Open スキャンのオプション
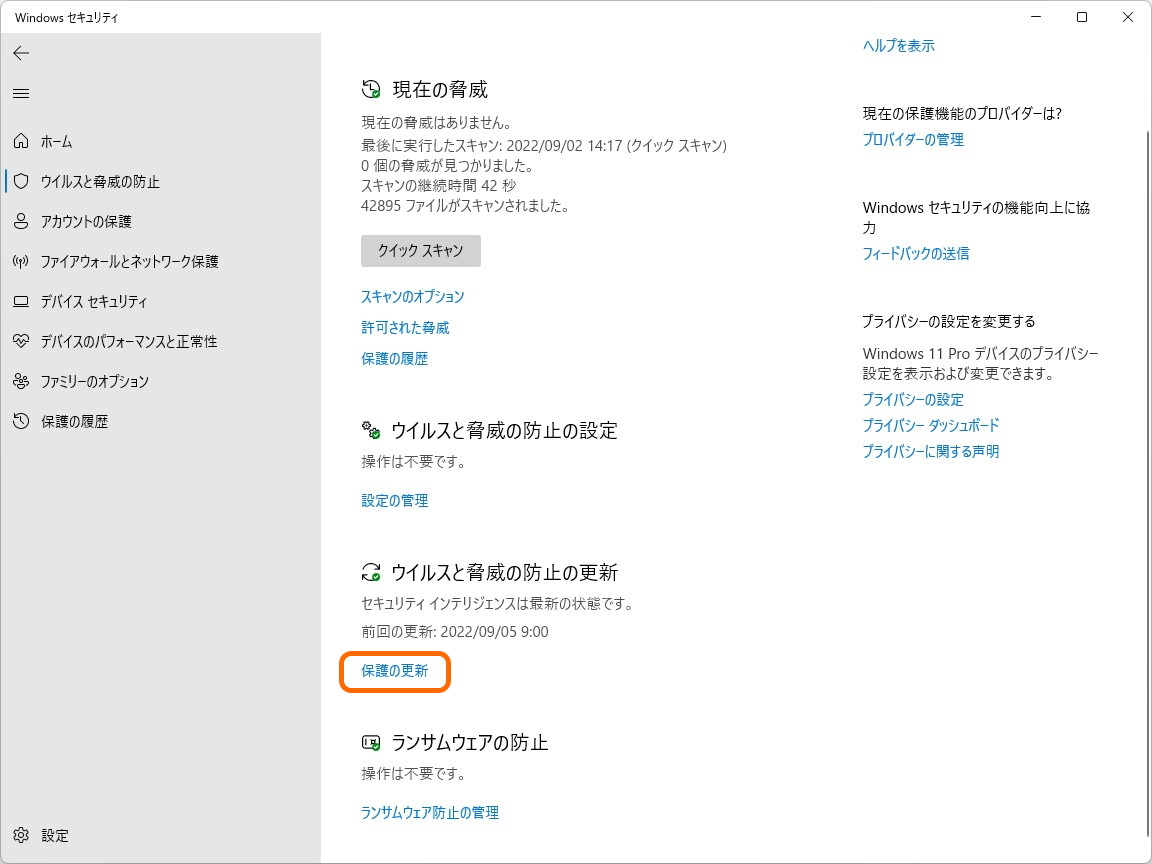Viewport: 1152px width, 864px height. [x=414, y=296]
